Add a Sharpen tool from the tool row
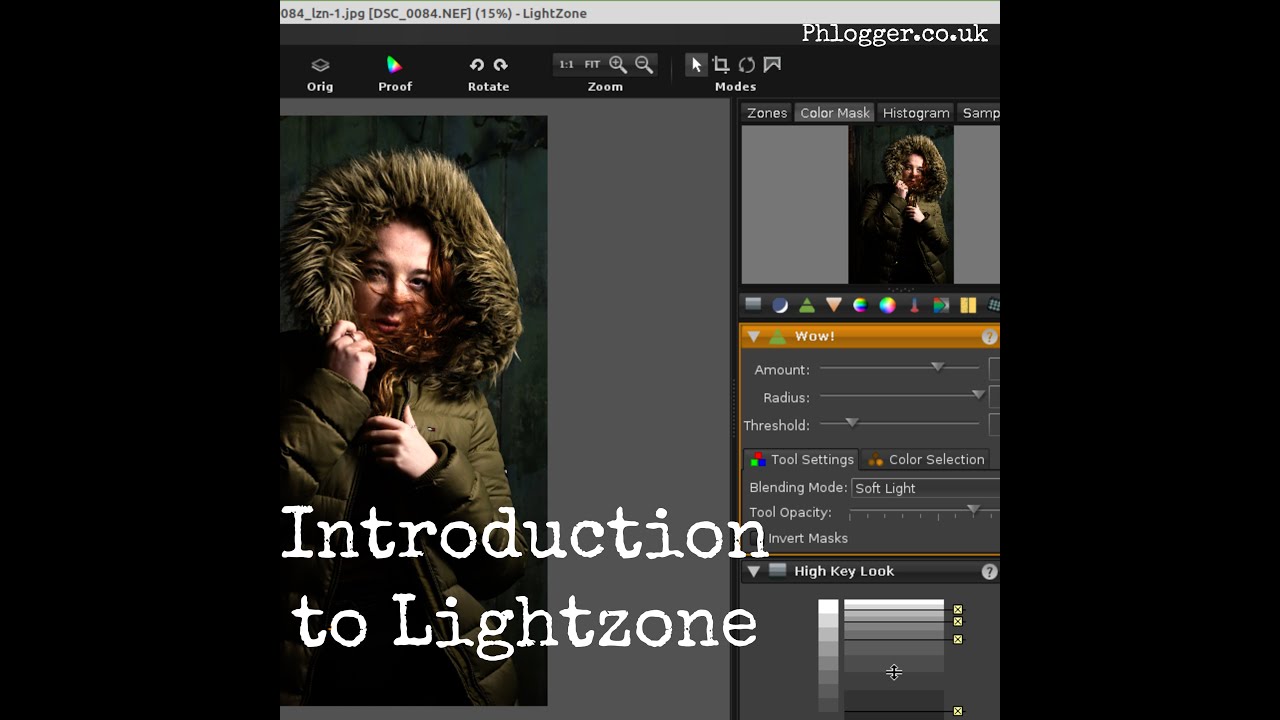This screenshot has width=1280, height=720. click(x=807, y=305)
